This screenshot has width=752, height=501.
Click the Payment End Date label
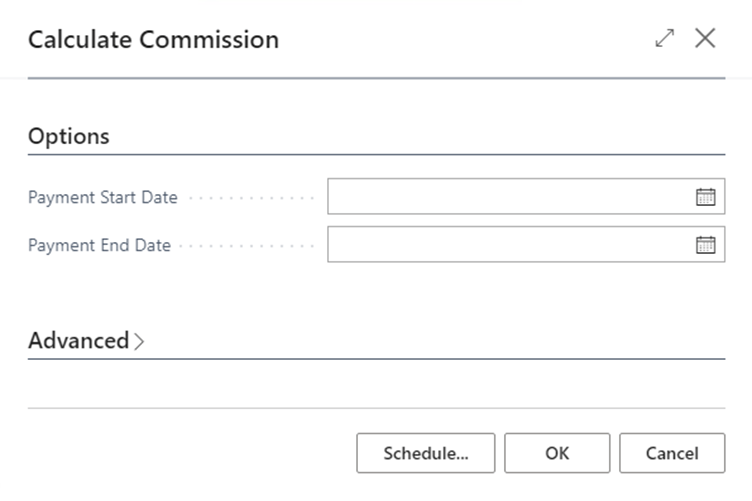pos(99,245)
